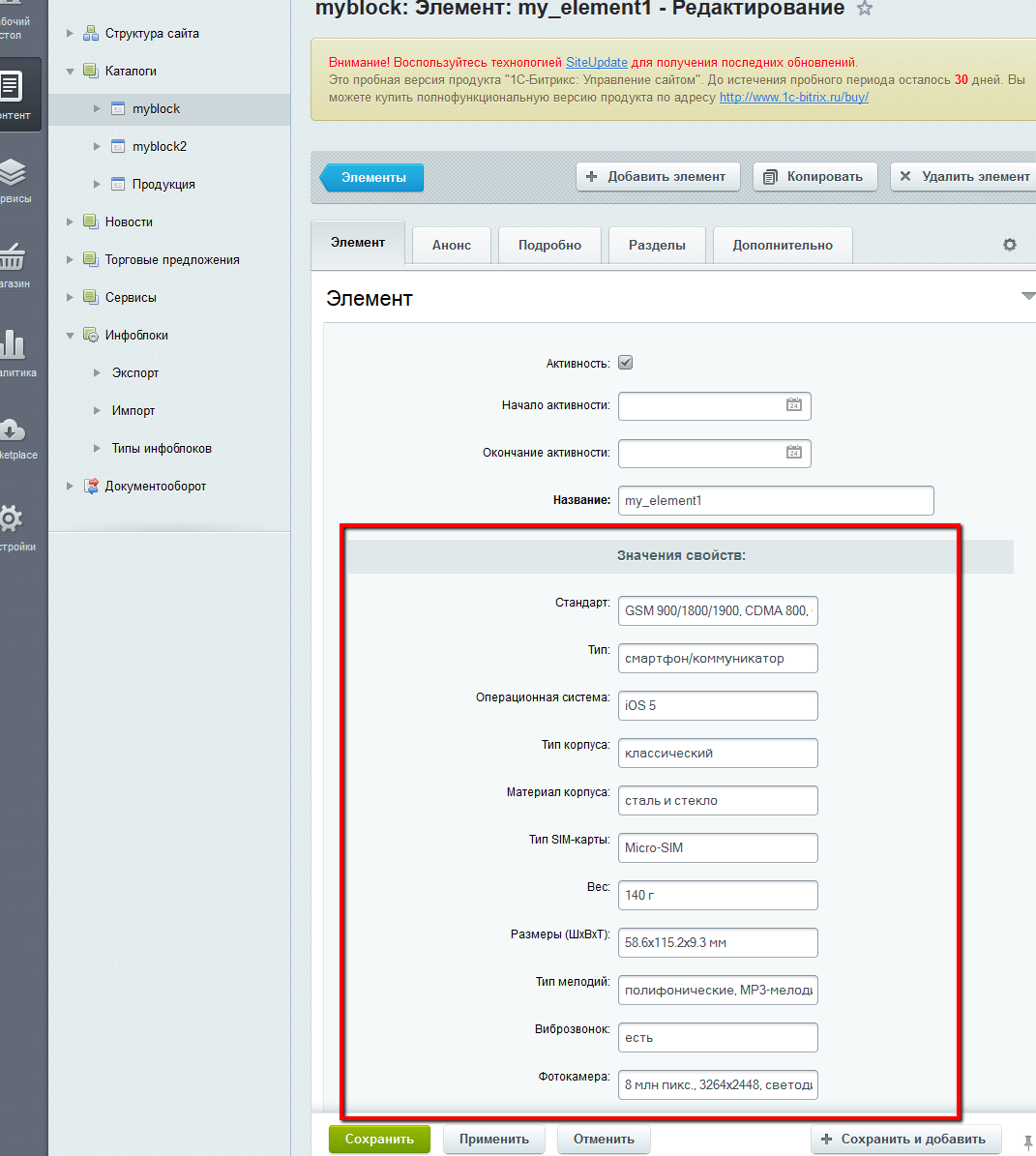The width and height of the screenshot is (1036, 1156).
Task: Open calendar for Окончание активности
Action: pos(793,452)
